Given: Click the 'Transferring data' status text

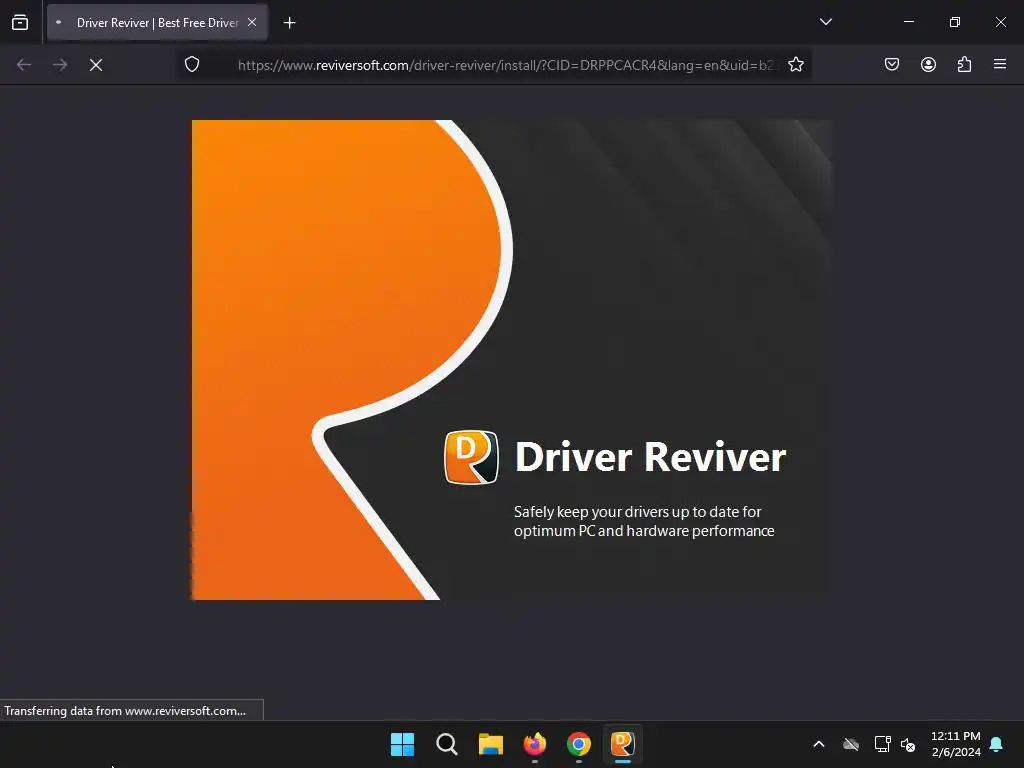Looking at the screenshot, I should coord(125,711).
